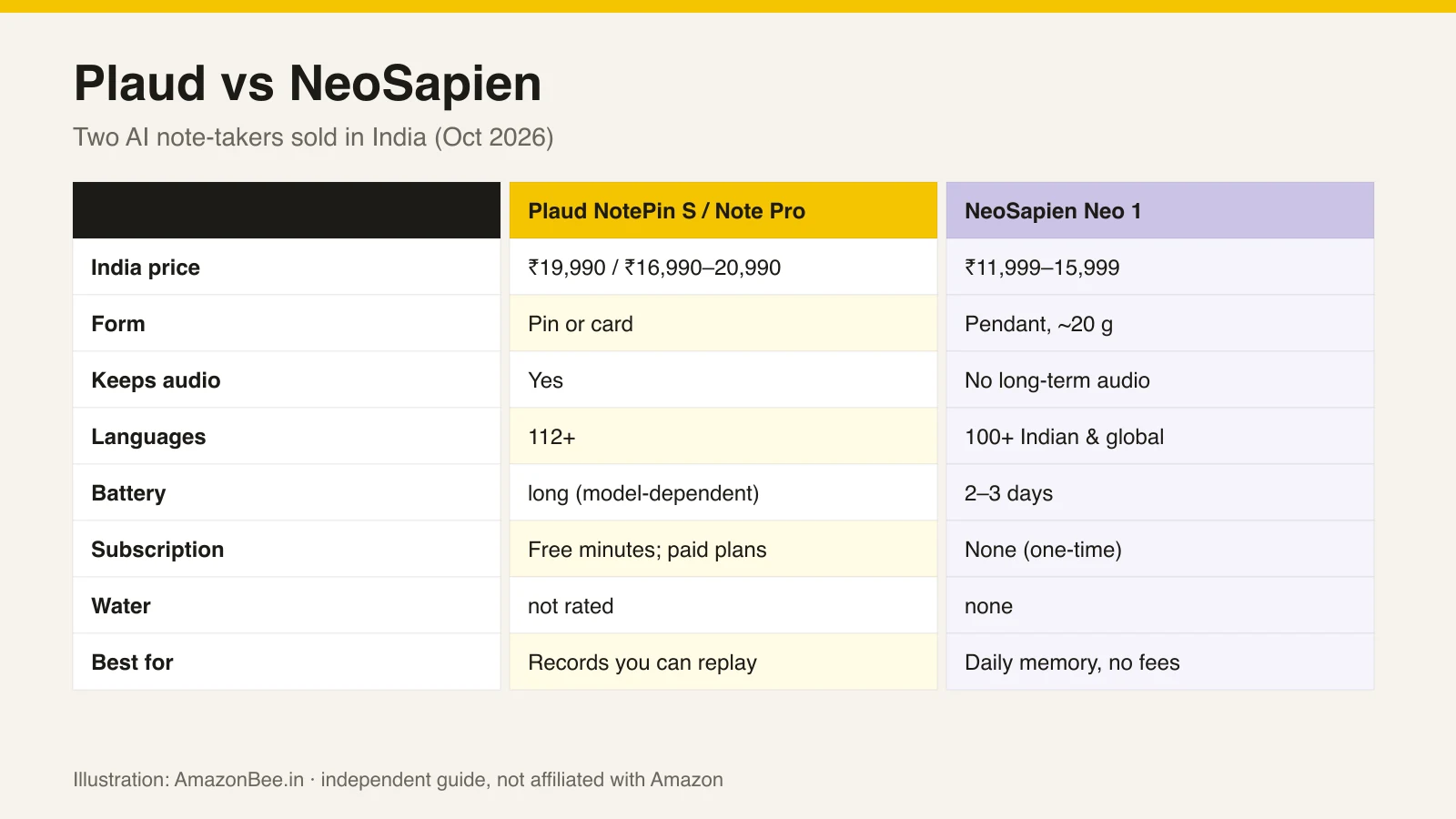Click the "not rated" water cell
This screenshot has height=819, width=1456.
(x=723, y=606)
